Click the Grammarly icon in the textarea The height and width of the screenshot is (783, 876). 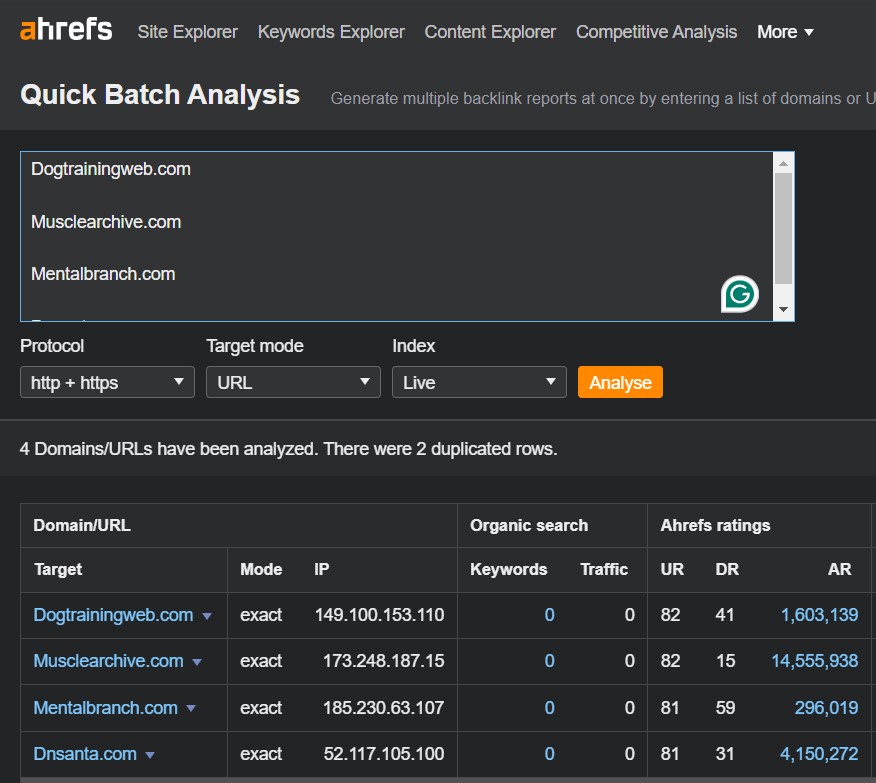click(740, 294)
